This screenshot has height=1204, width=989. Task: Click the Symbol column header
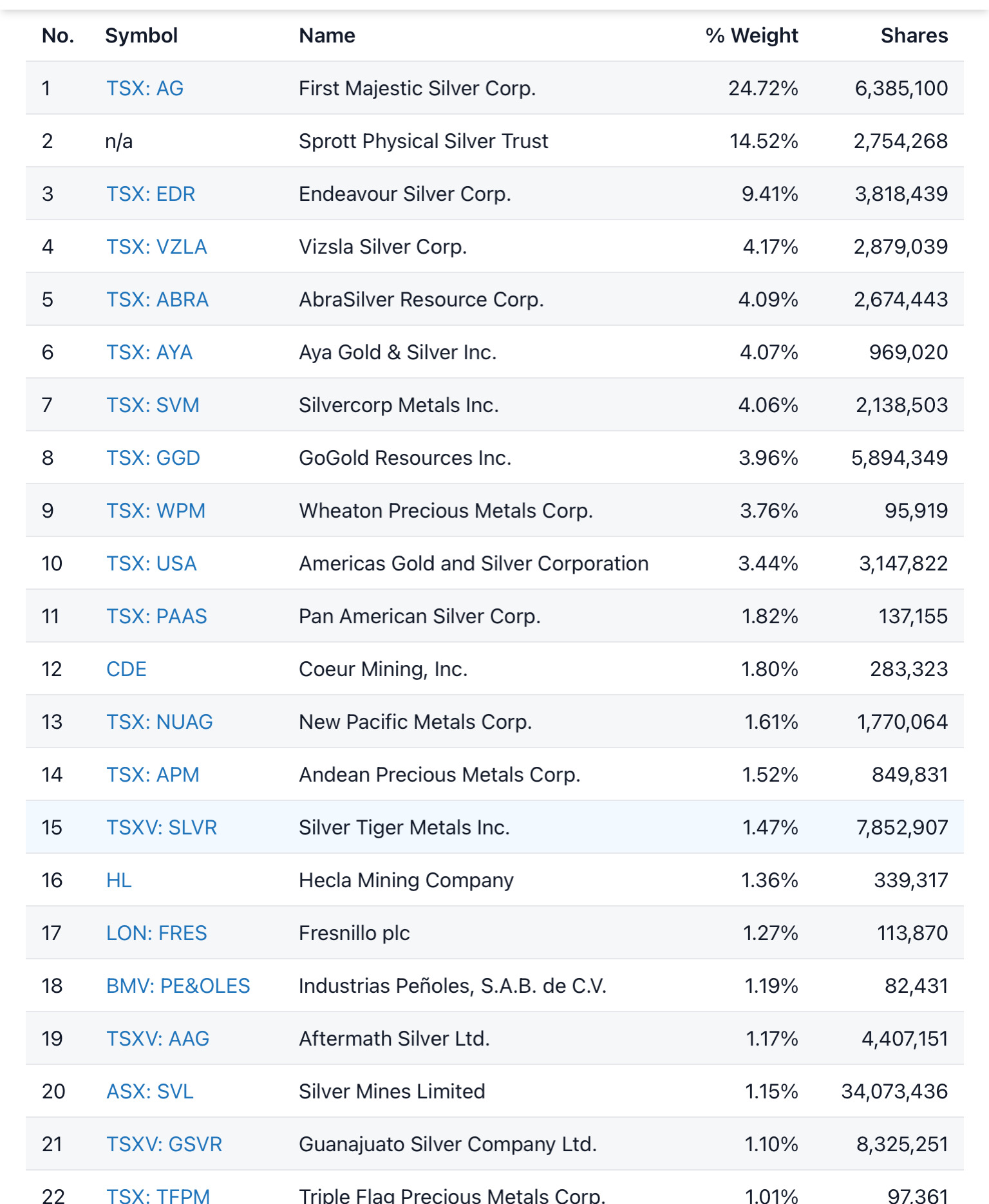coord(142,35)
